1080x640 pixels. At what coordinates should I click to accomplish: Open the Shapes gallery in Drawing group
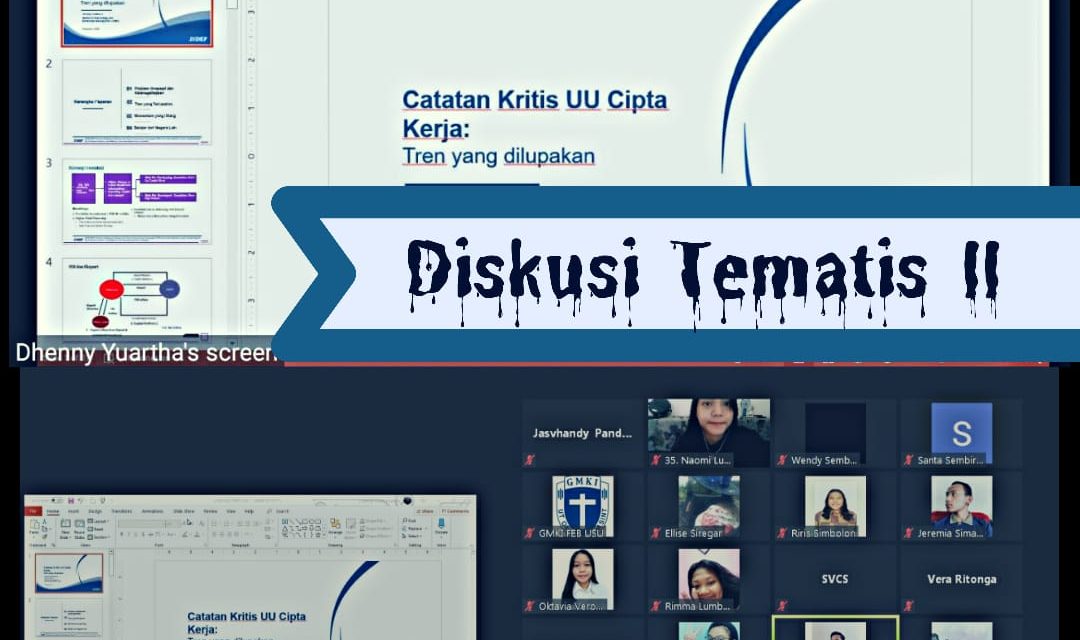[302, 528]
